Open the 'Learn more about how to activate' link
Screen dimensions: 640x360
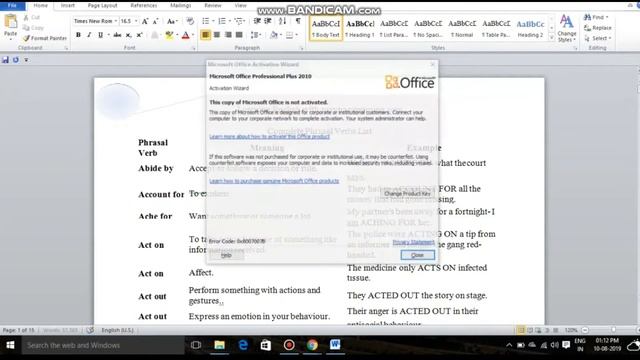[x=269, y=136]
